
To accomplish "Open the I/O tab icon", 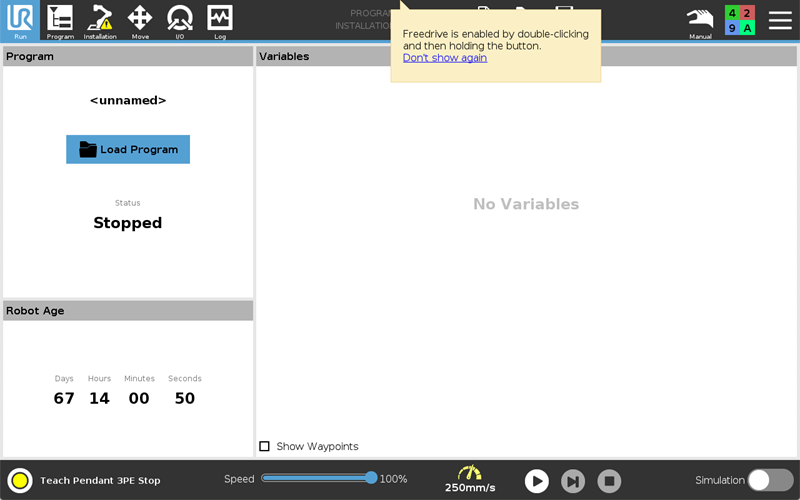I will 180,20.
